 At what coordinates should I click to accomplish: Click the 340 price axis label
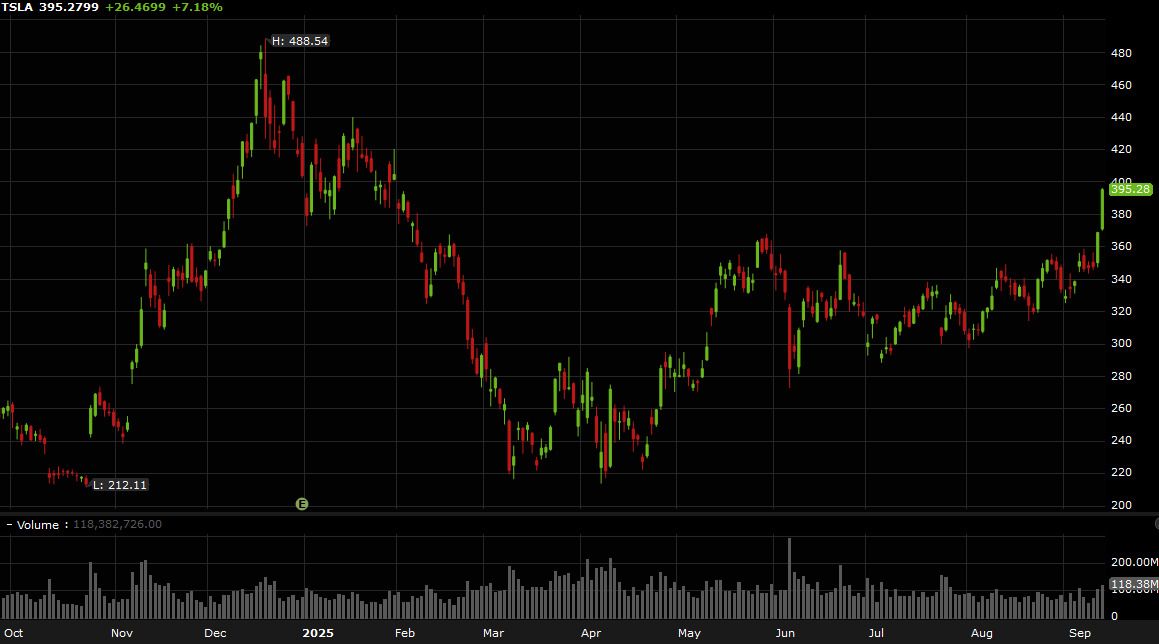click(x=1121, y=279)
